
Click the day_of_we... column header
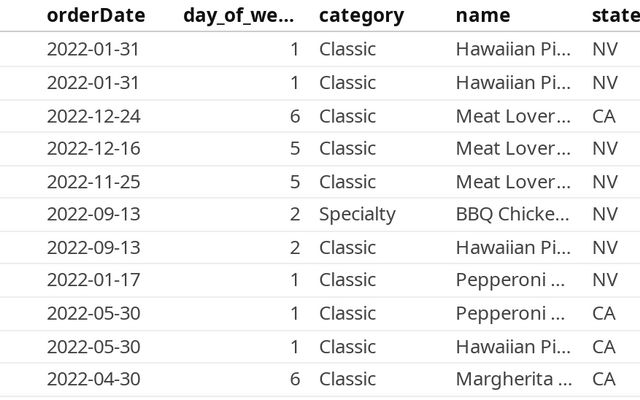(x=239, y=15)
